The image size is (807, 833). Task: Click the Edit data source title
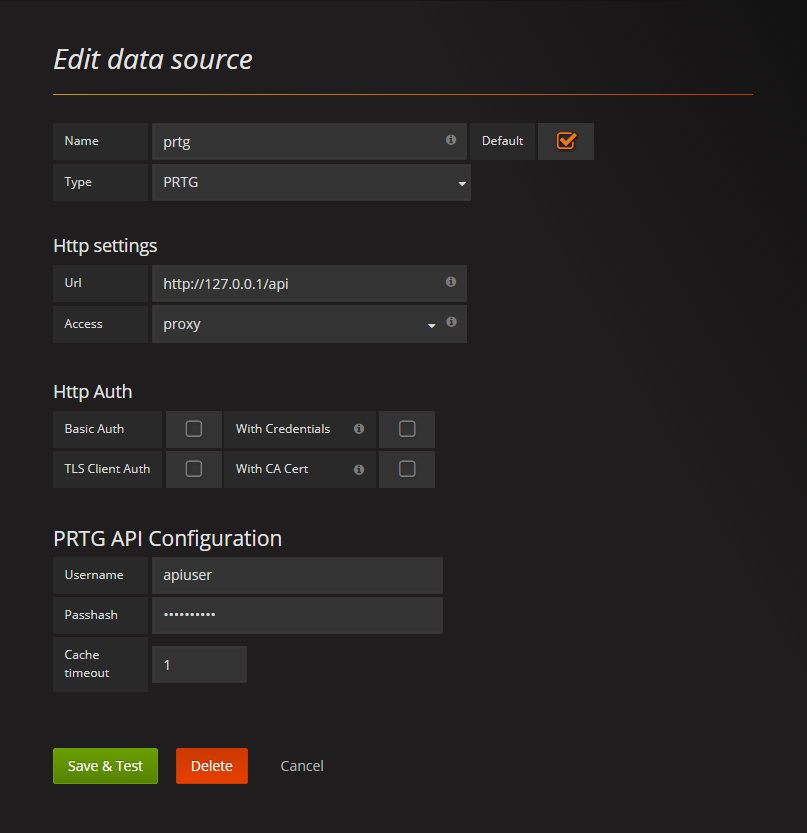coord(153,59)
